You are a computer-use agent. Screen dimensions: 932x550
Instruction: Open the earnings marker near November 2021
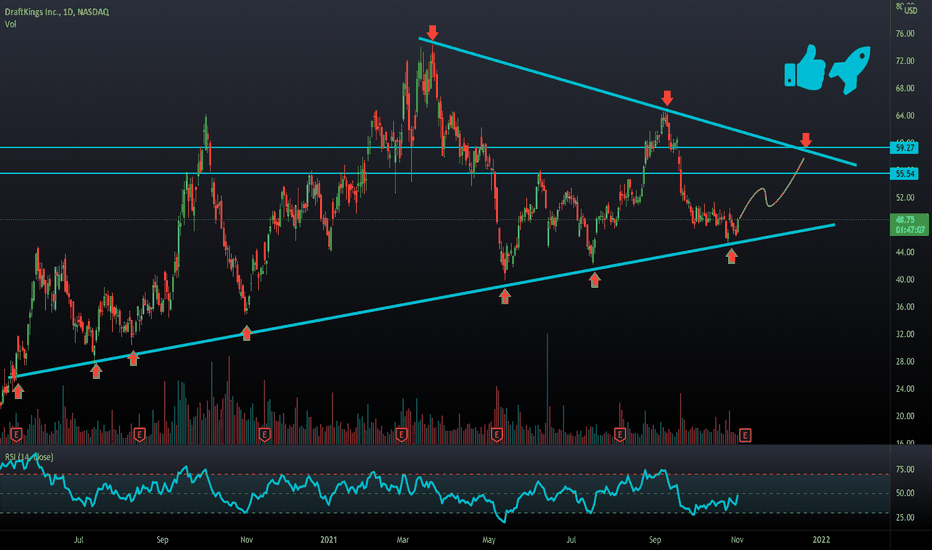coord(745,435)
